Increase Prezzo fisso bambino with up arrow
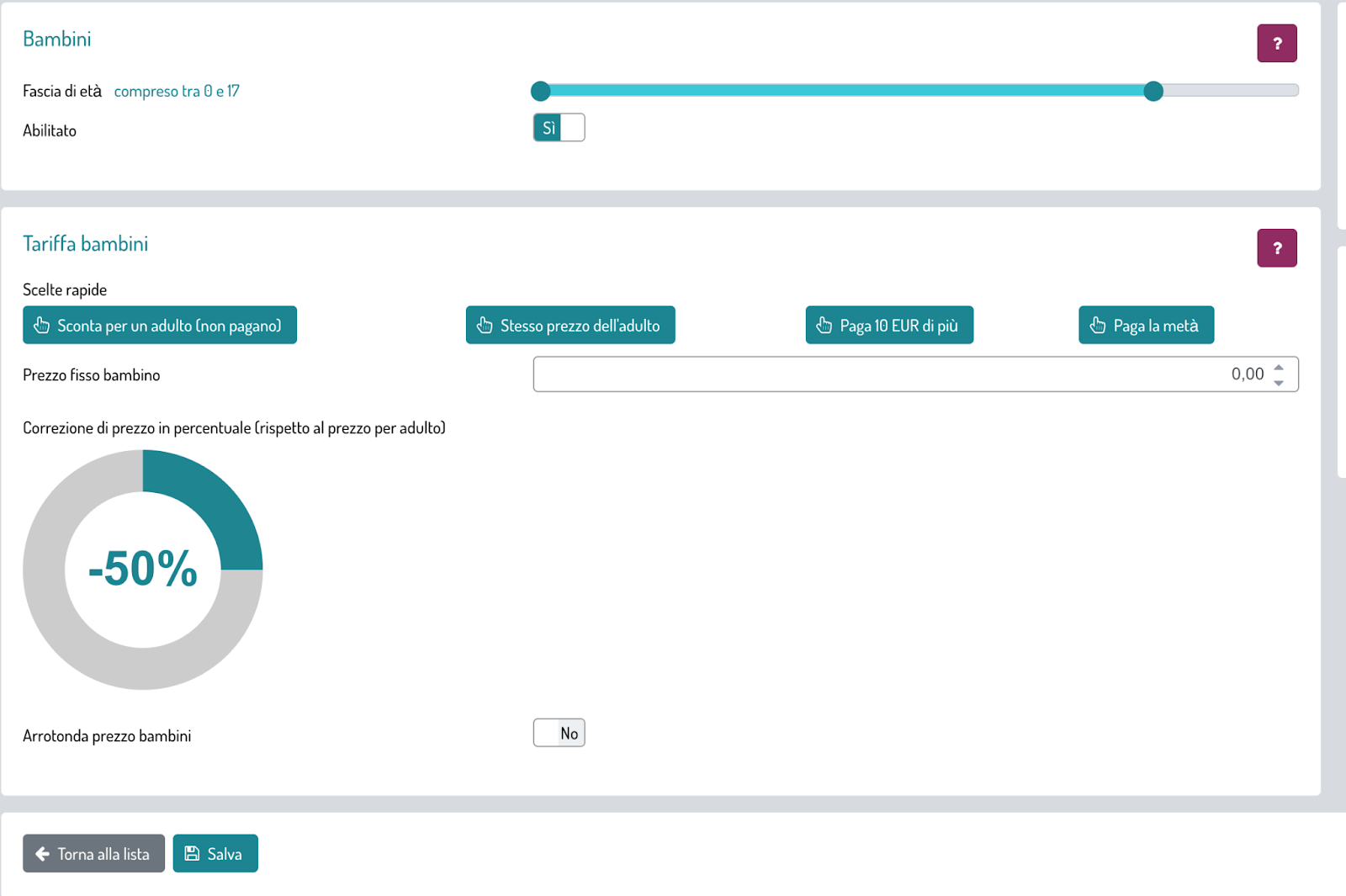Screen dimensions: 1346x896 1279,367
